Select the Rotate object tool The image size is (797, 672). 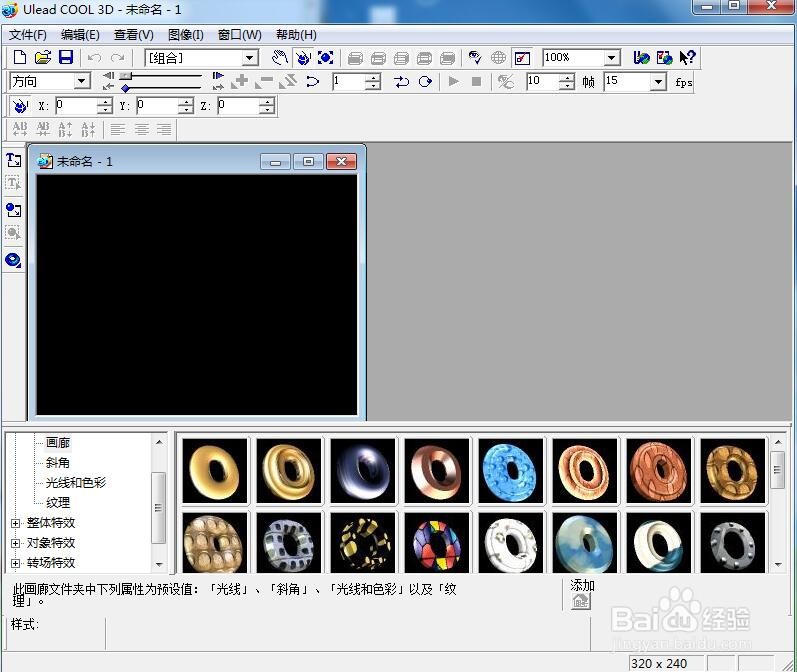pyautogui.click(x=303, y=57)
